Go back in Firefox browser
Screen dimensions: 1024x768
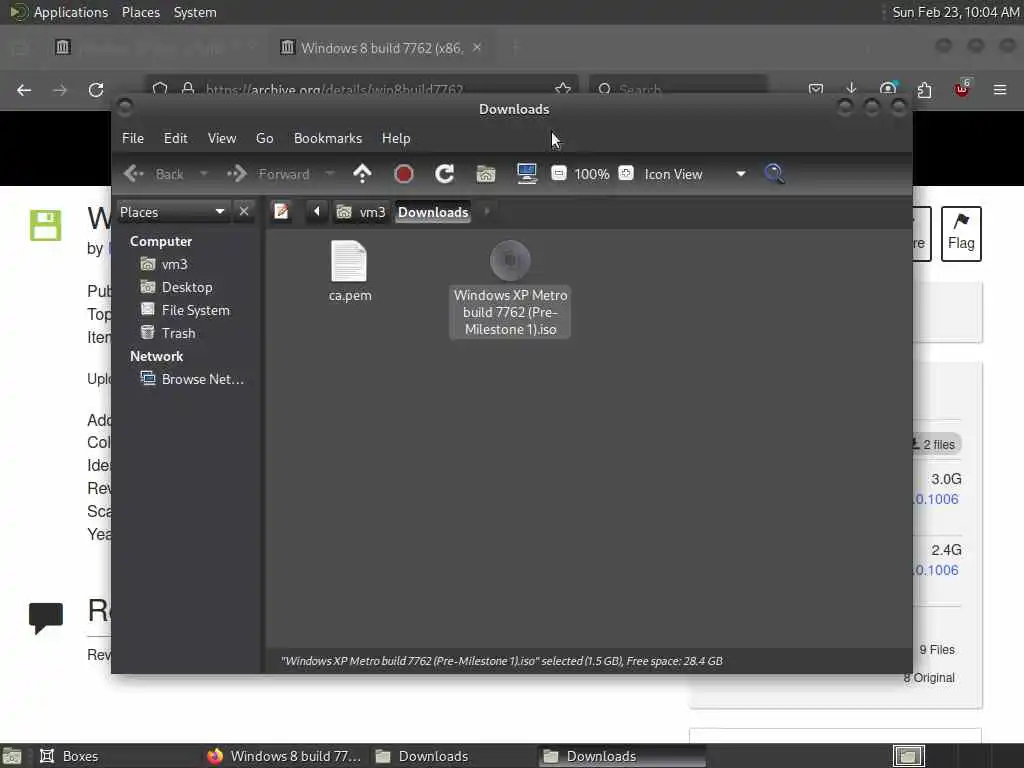pos(24,90)
